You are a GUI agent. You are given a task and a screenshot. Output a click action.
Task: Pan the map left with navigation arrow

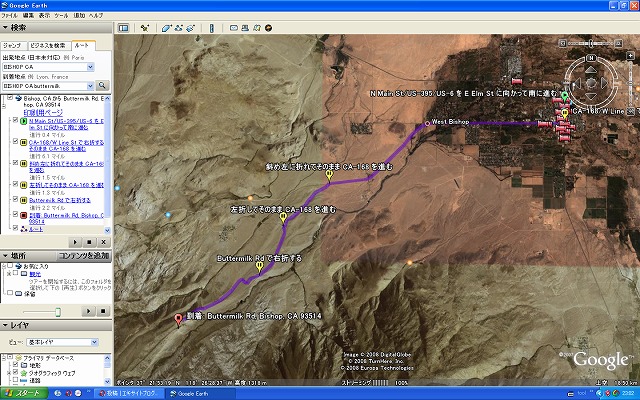(x=577, y=84)
